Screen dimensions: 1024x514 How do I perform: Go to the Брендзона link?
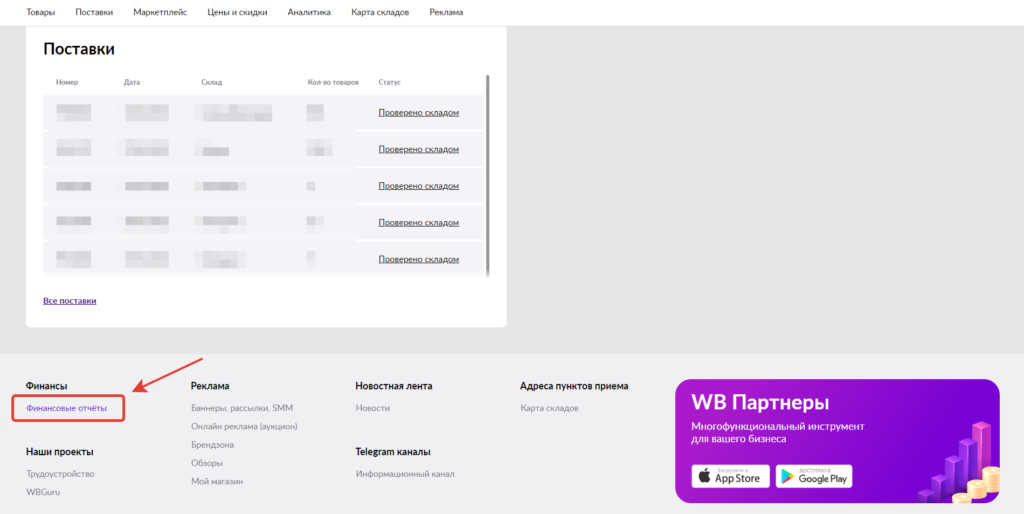tap(212, 445)
